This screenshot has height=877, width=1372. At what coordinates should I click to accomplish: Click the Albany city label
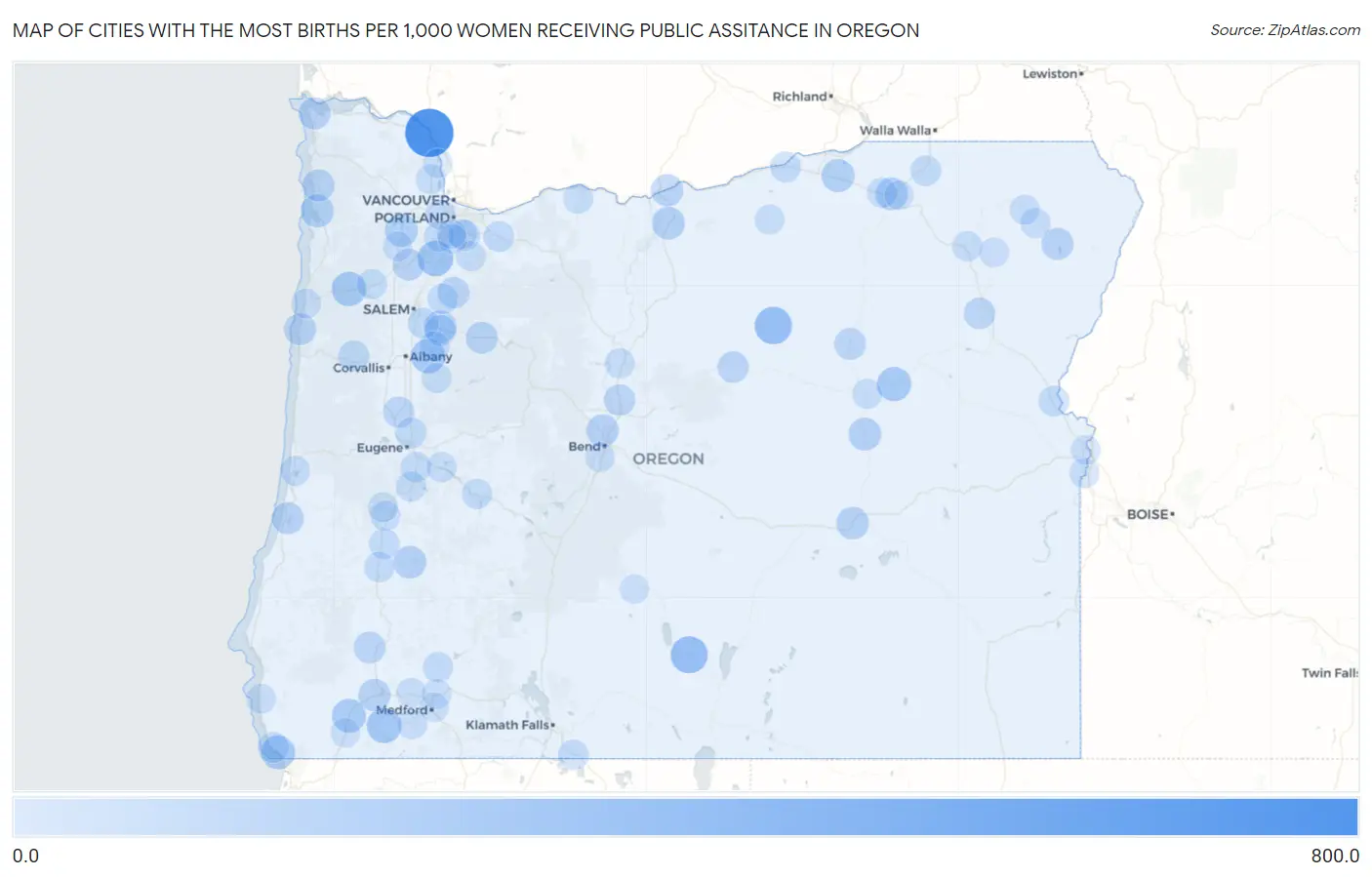coord(429,357)
